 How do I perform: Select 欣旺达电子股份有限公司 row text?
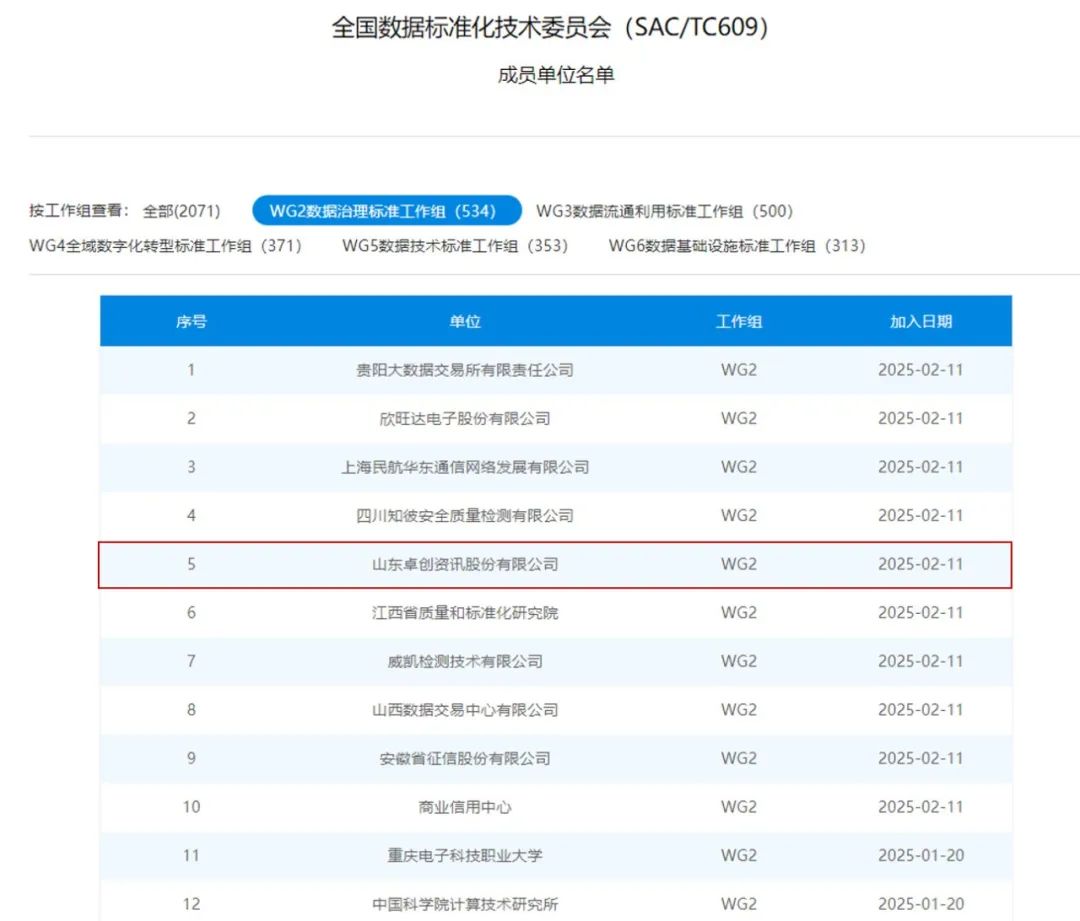point(465,419)
